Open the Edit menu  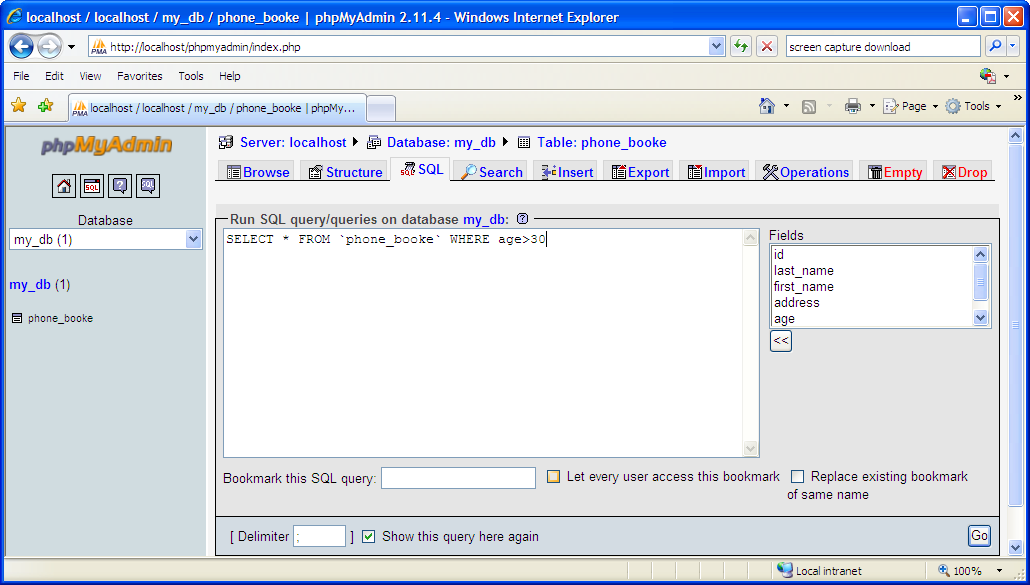(55, 76)
